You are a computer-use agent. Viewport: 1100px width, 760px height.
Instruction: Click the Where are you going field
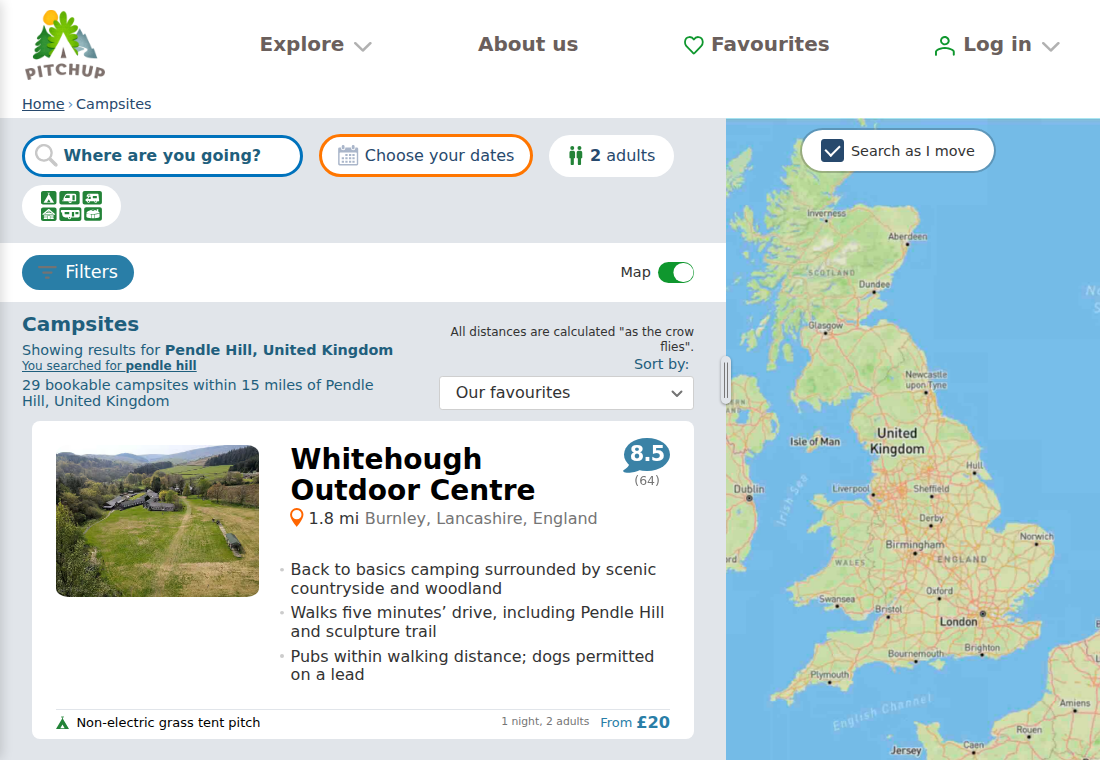pyautogui.click(x=162, y=156)
